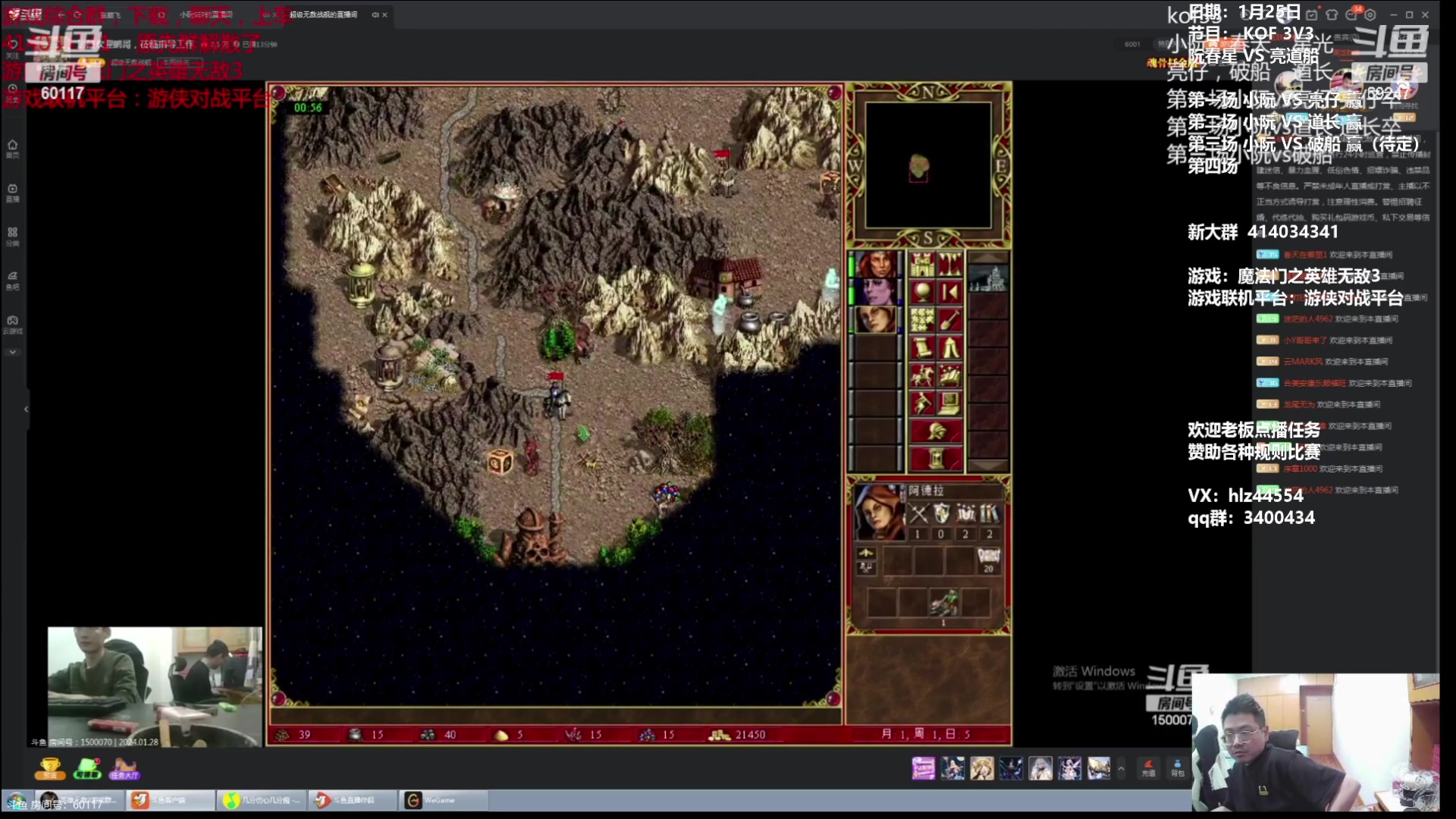Open the Kingdom Overview castle icon
The width and height of the screenshot is (1456, 819).
coord(922,265)
